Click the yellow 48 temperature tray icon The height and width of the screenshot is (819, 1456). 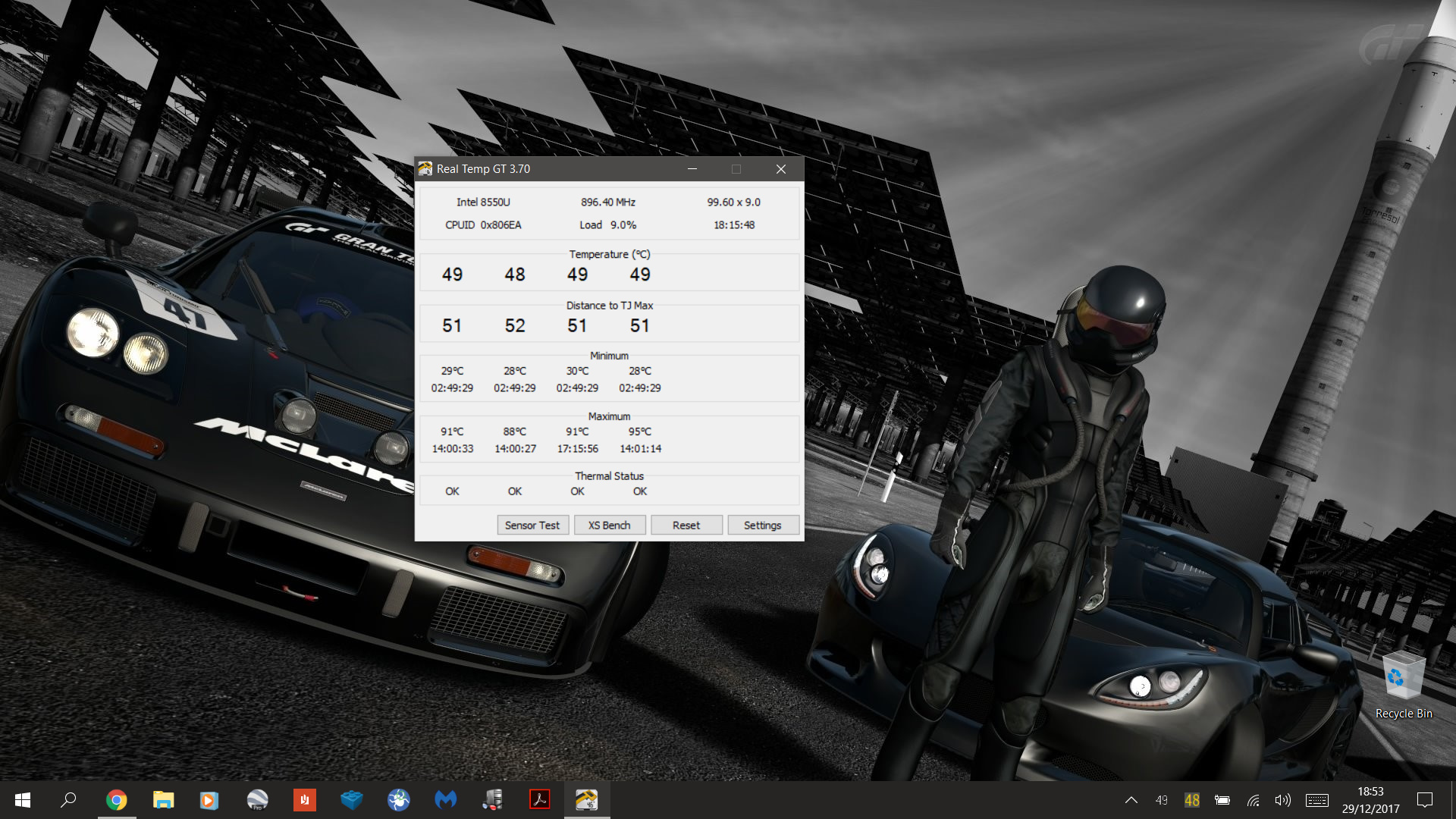(1191, 800)
